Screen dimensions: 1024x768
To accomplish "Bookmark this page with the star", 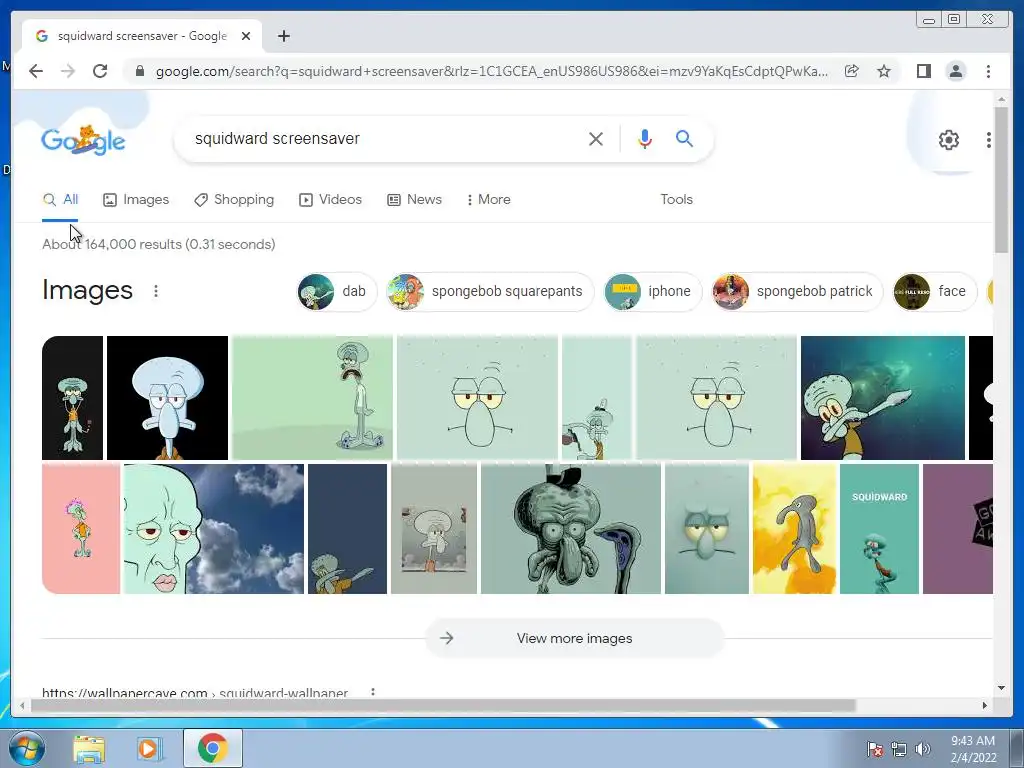I will point(884,71).
